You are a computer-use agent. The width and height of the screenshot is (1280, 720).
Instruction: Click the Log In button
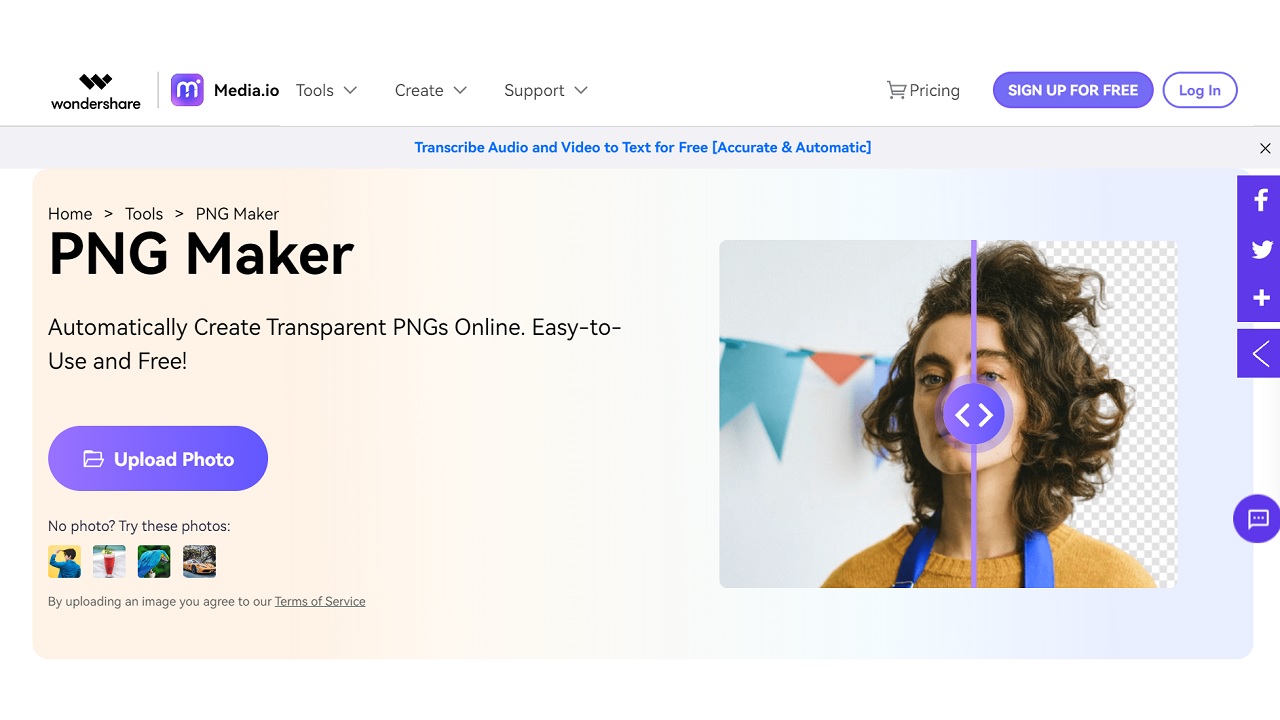tap(1200, 90)
